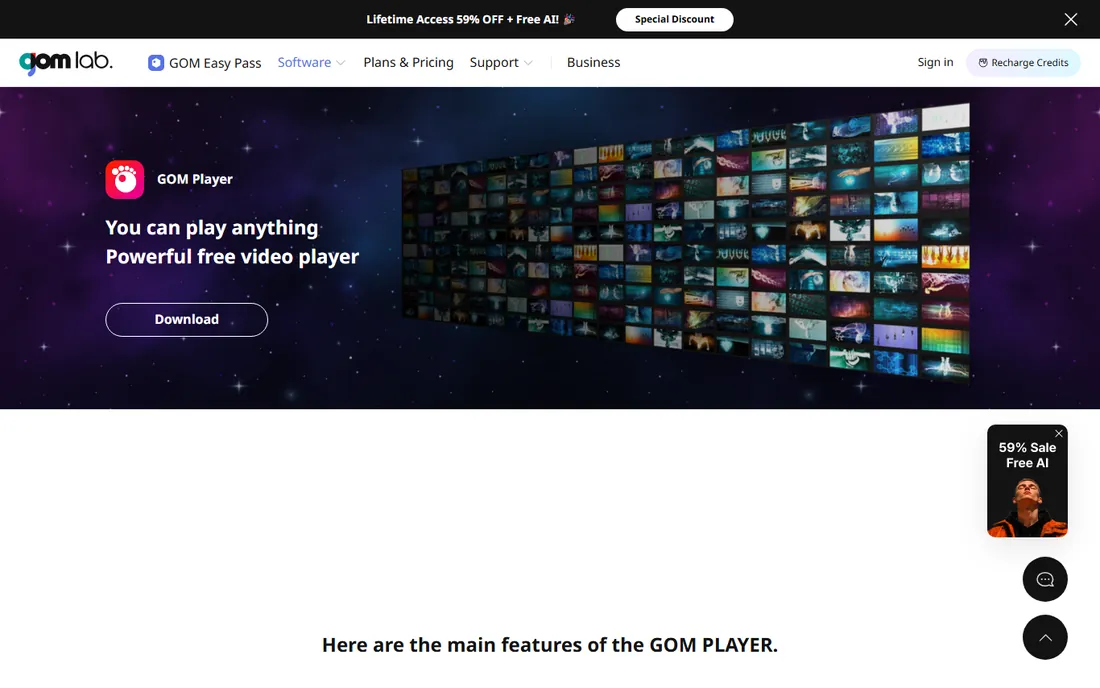Click 'You can play anything' headline
The width and height of the screenshot is (1100, 688).
coord(212,228)
